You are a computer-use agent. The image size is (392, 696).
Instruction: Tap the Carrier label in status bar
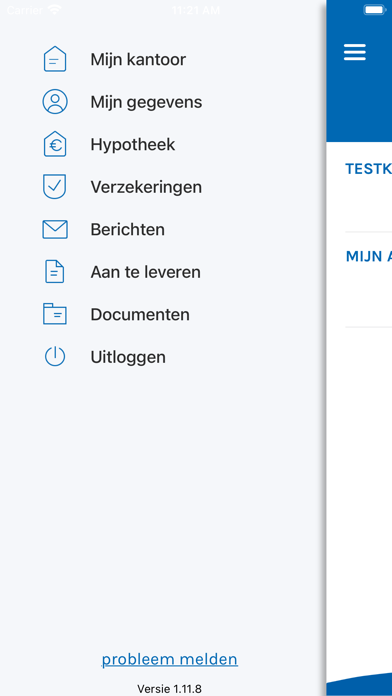pyautogui.click(x=25, y=10)
